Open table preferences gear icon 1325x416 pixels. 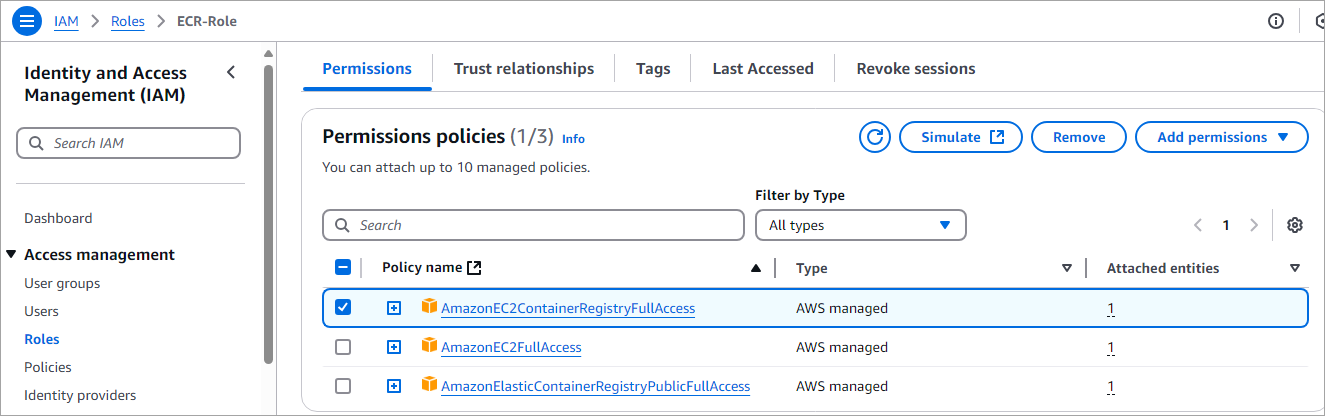pyautogui.click(x=1295, y=225)
